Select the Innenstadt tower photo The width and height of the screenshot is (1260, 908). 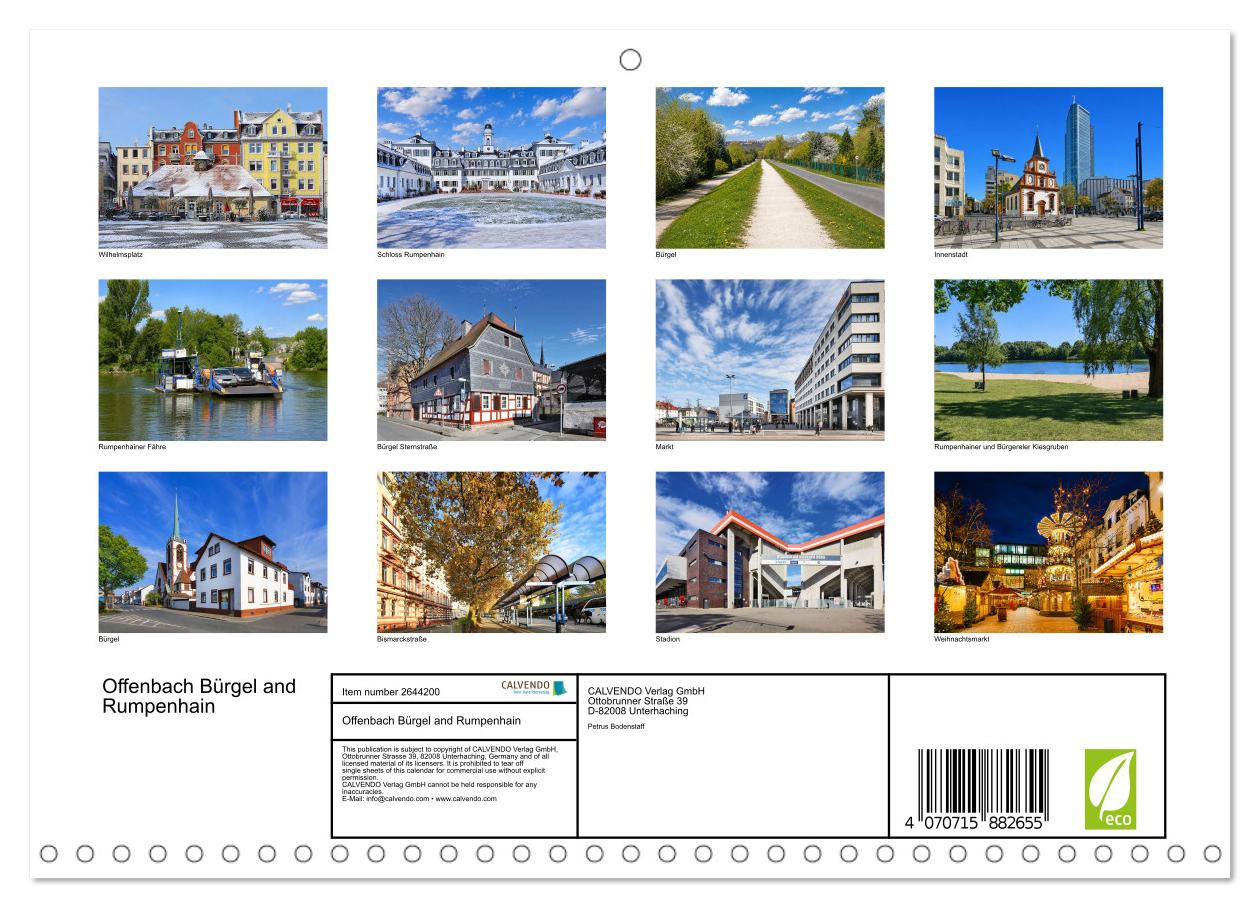tap(1048, 168)
